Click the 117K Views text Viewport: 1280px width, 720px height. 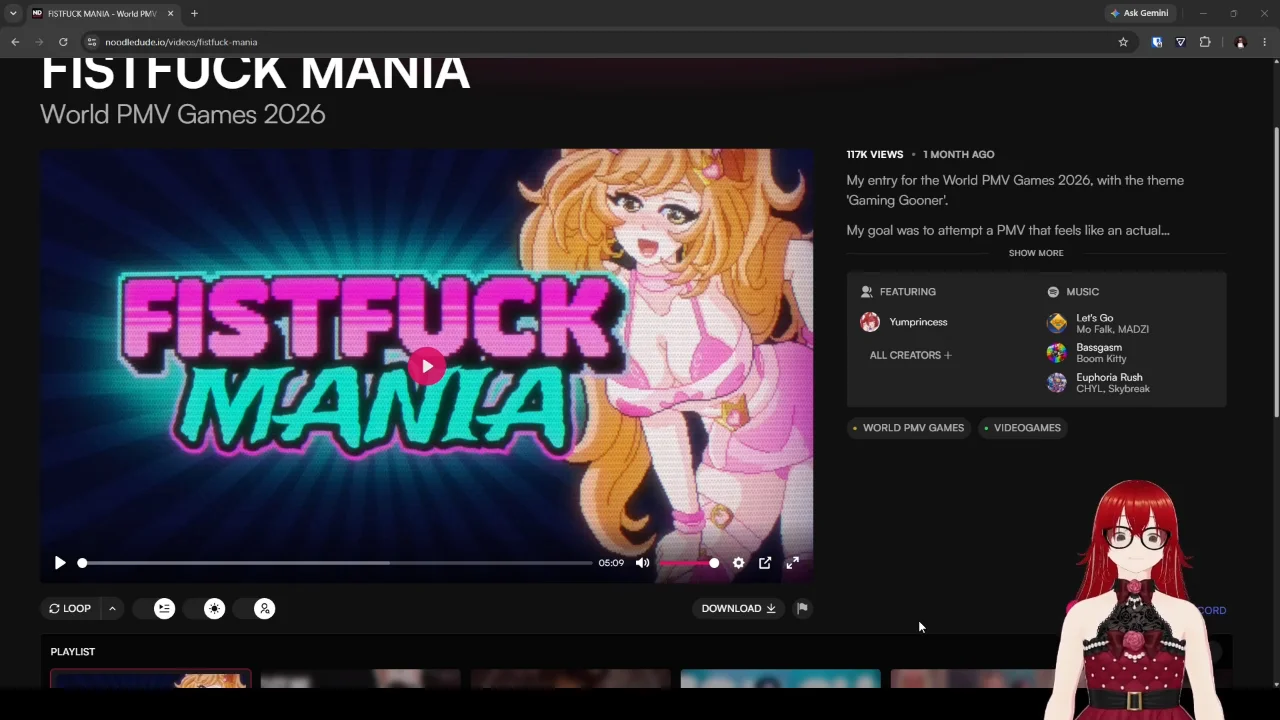(x=875, y=154)
